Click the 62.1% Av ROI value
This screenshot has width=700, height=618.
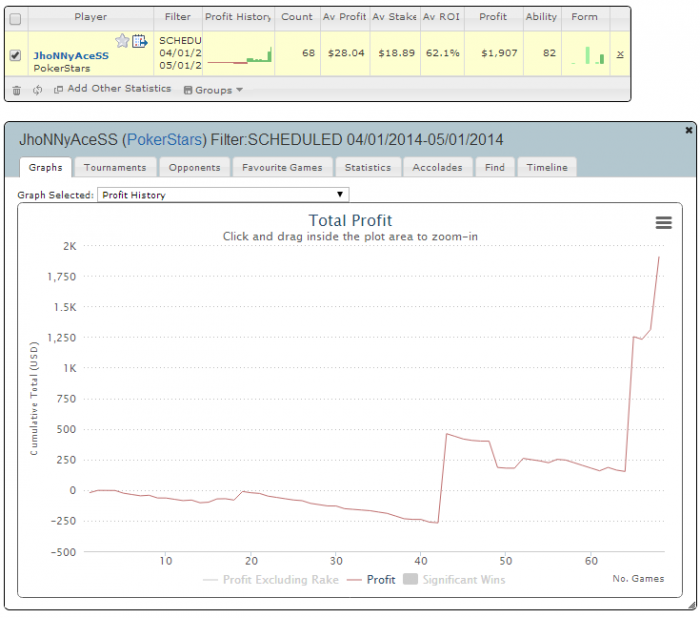tap(442, 53)
